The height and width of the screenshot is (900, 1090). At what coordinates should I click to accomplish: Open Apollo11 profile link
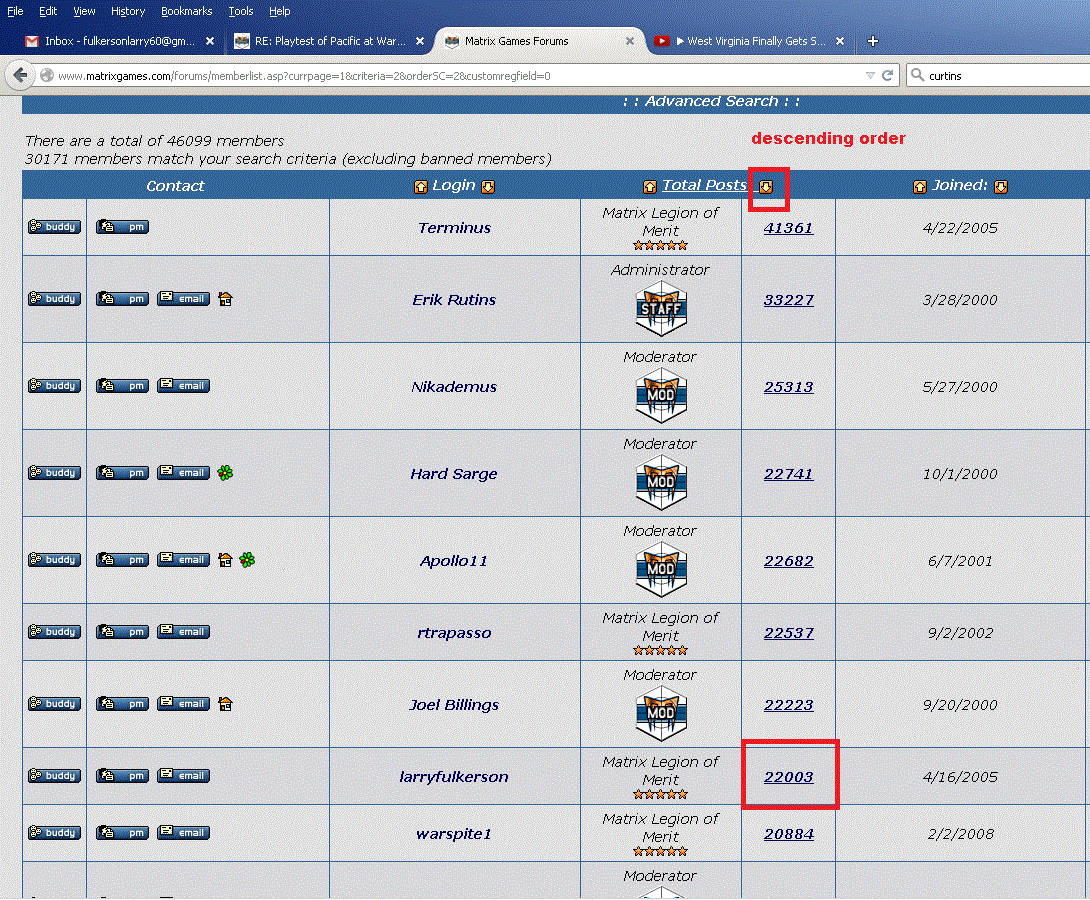(454, 561)
